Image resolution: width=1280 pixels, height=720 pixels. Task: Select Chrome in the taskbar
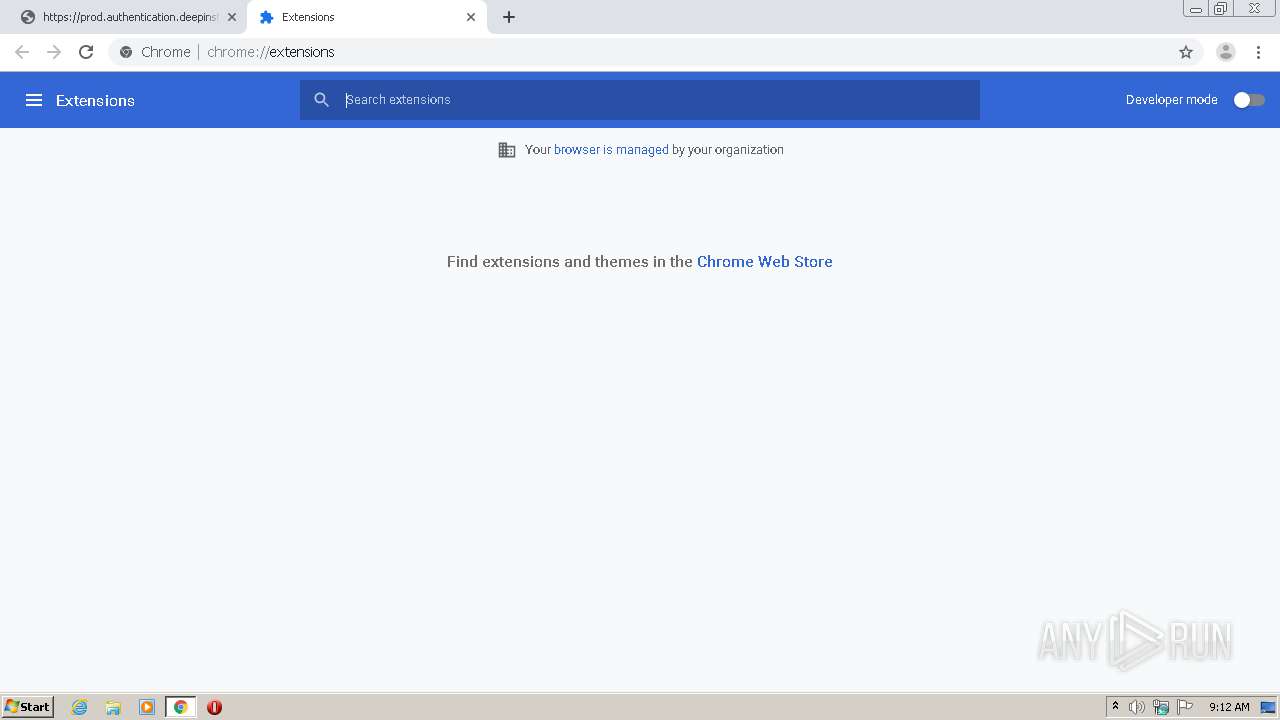(x=181, y=707)
